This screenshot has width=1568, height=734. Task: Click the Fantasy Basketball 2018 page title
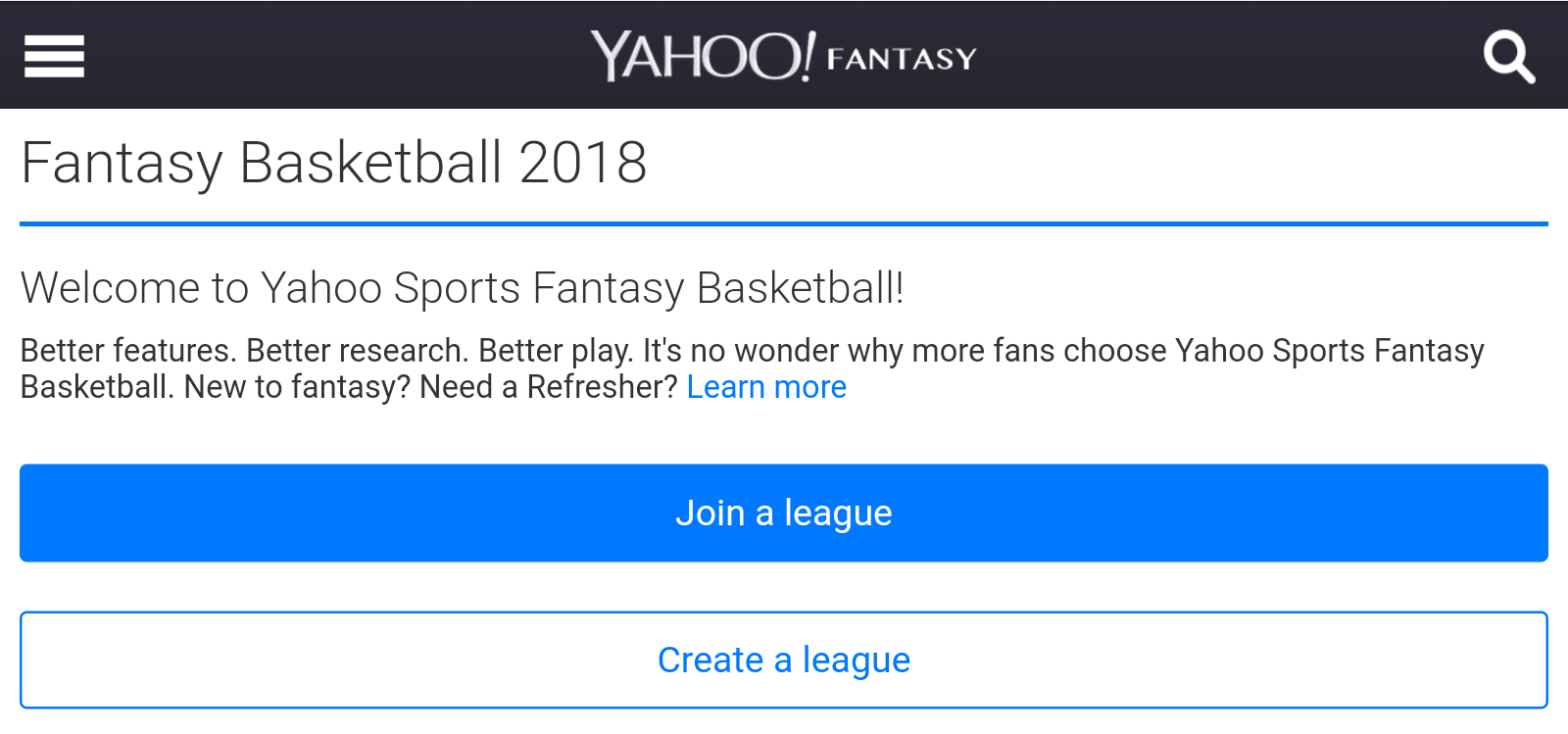[x=334, y=163]
